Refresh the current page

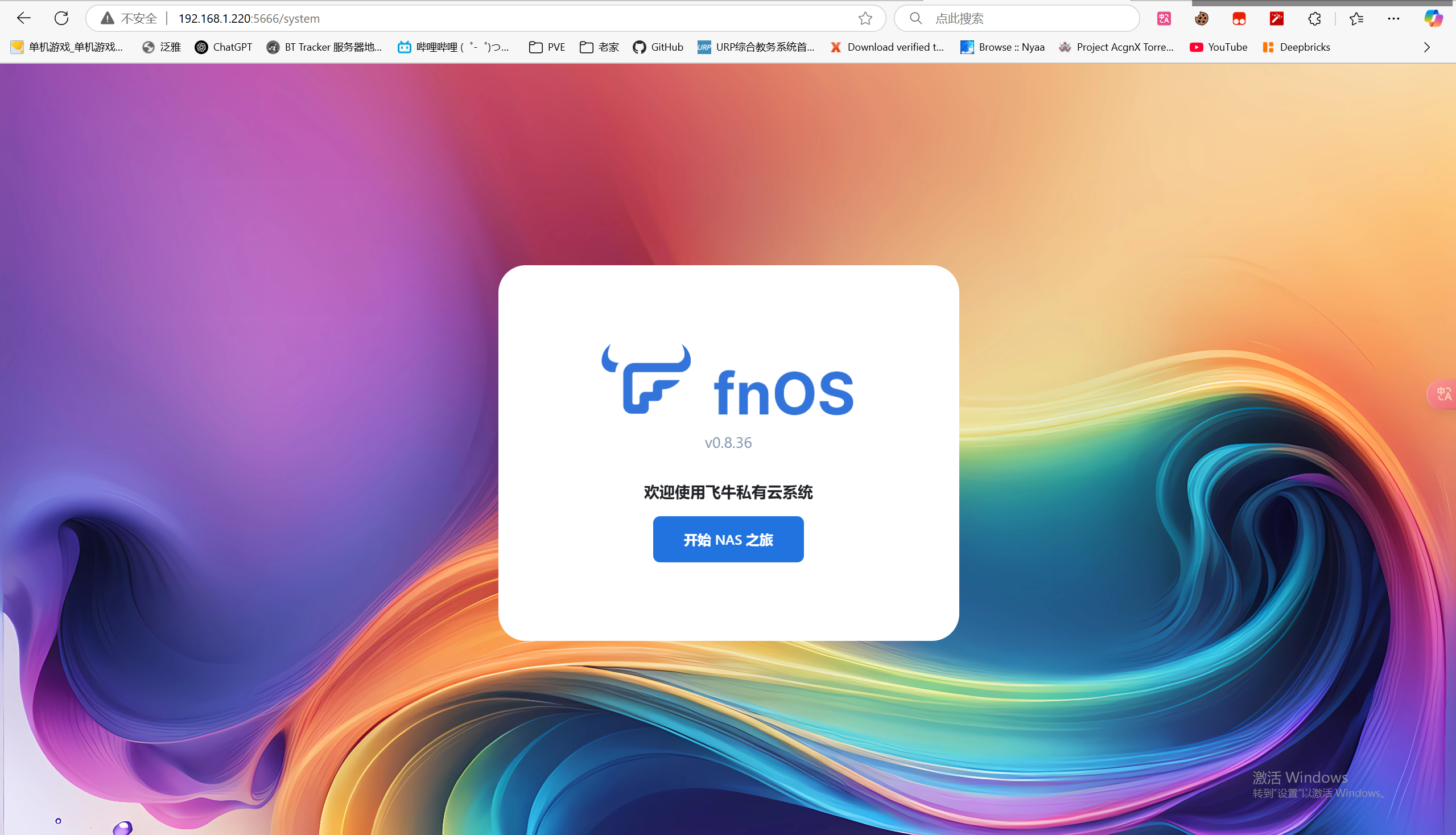(61, 18)
